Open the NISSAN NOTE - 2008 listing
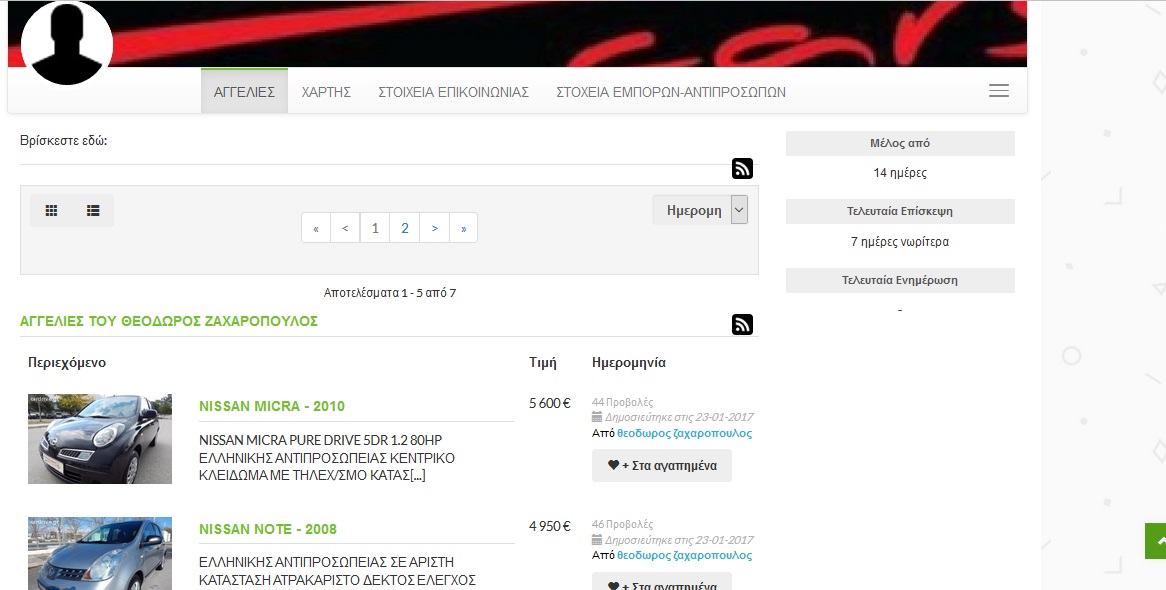Image resolution: width=1166 pixels, height=590 pixels. coord(268,529)
